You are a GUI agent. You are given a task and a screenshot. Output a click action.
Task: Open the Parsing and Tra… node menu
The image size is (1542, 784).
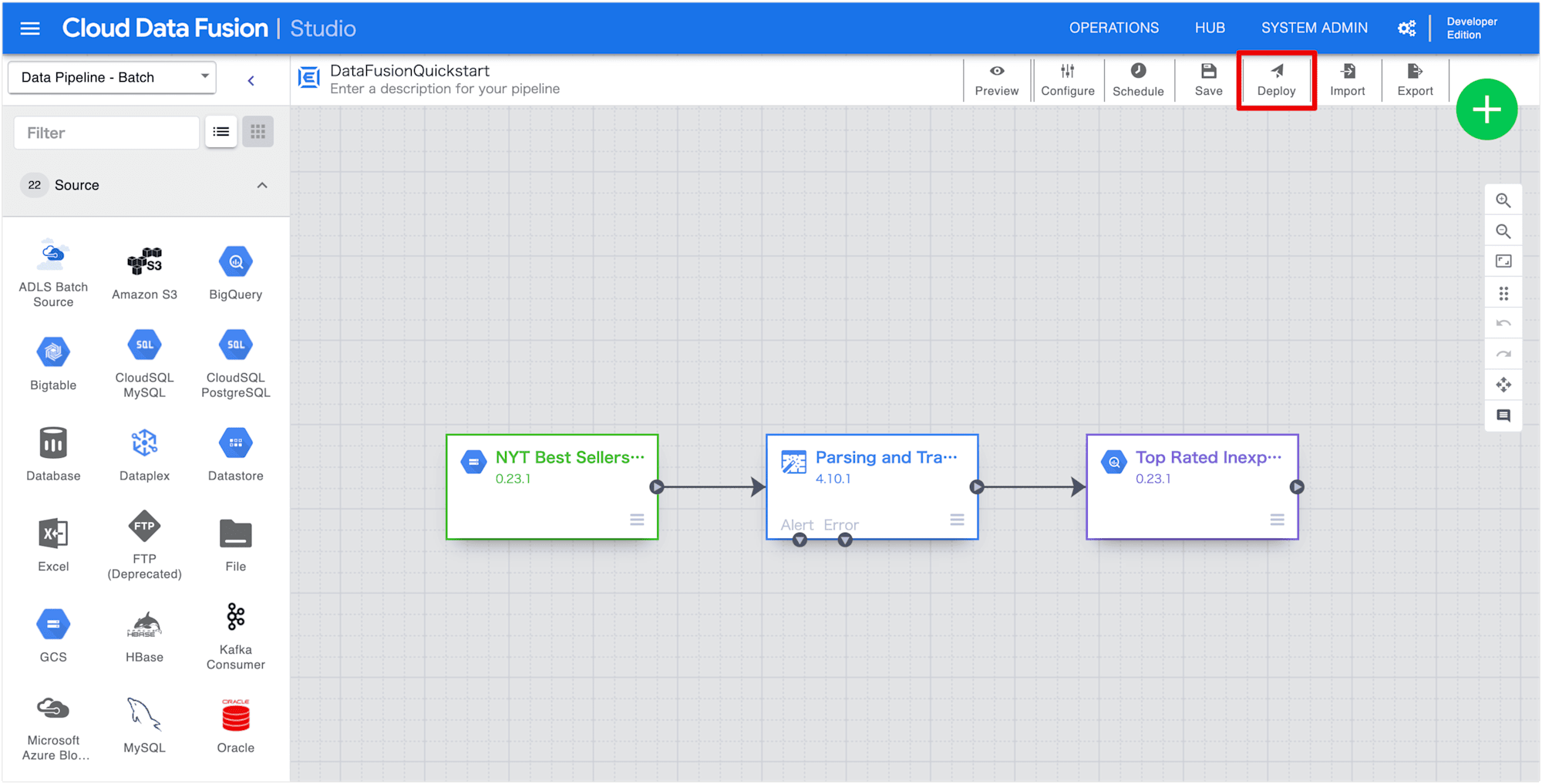click(x=957, y=520)
